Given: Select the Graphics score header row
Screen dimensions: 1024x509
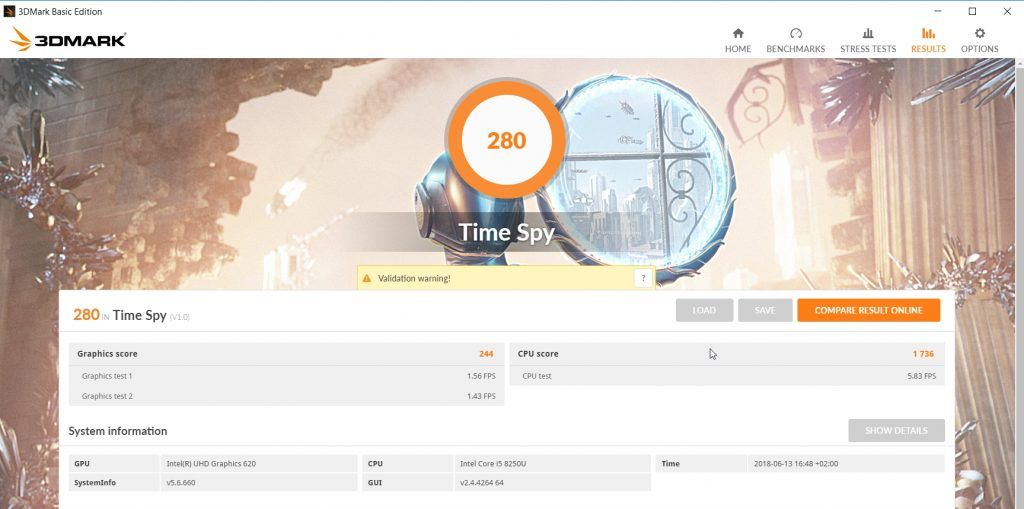Looking at the screenshot, I should coord(286,354).
